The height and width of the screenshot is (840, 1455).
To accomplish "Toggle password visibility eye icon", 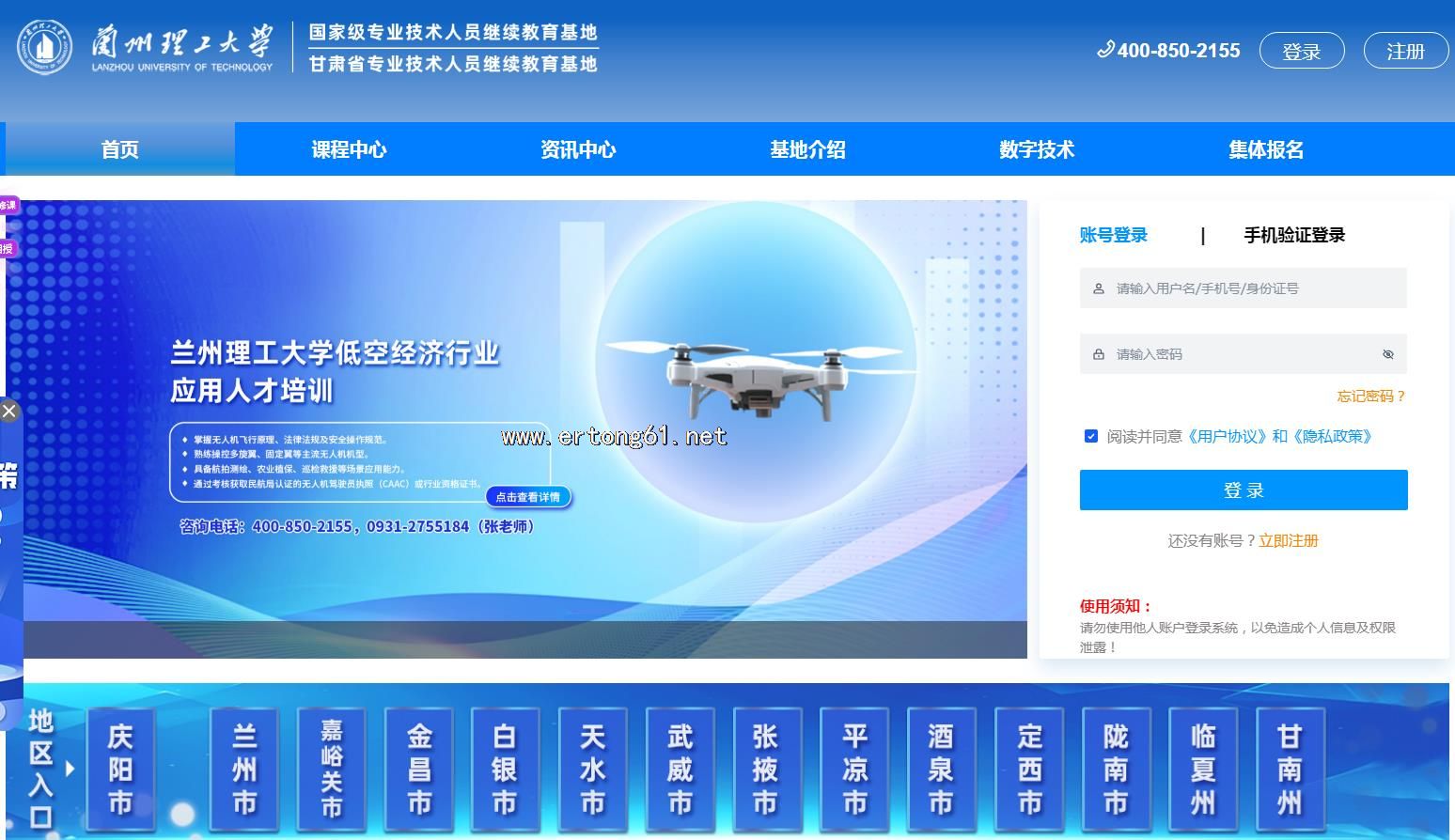I will [x=1387, y=354].
